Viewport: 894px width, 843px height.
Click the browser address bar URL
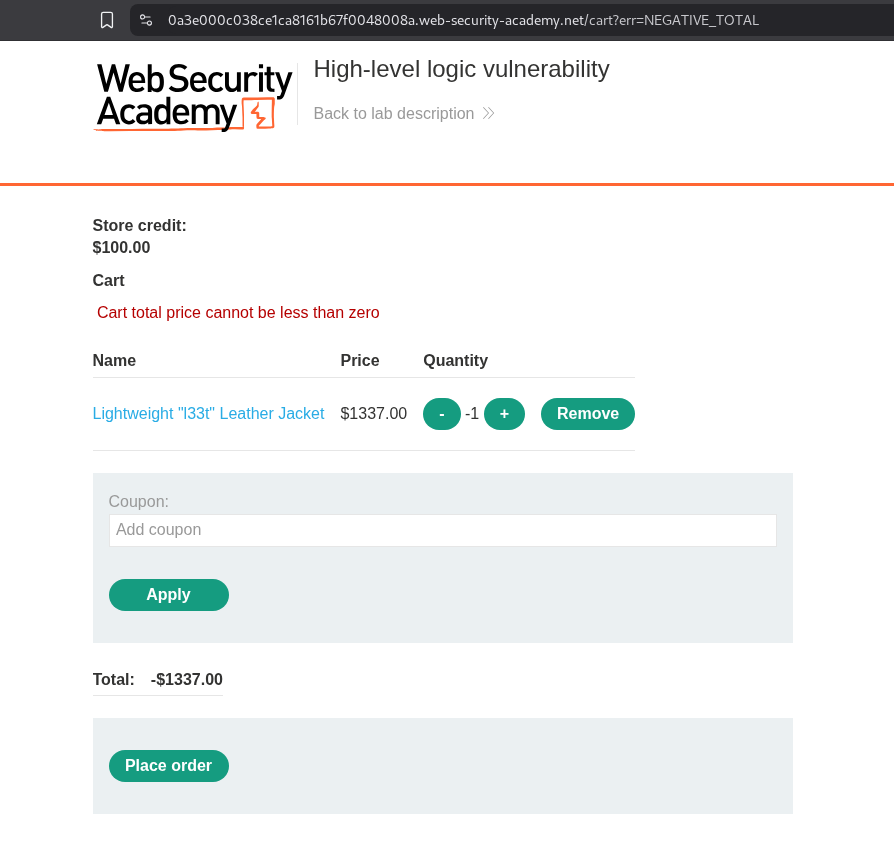pos(462,20)
